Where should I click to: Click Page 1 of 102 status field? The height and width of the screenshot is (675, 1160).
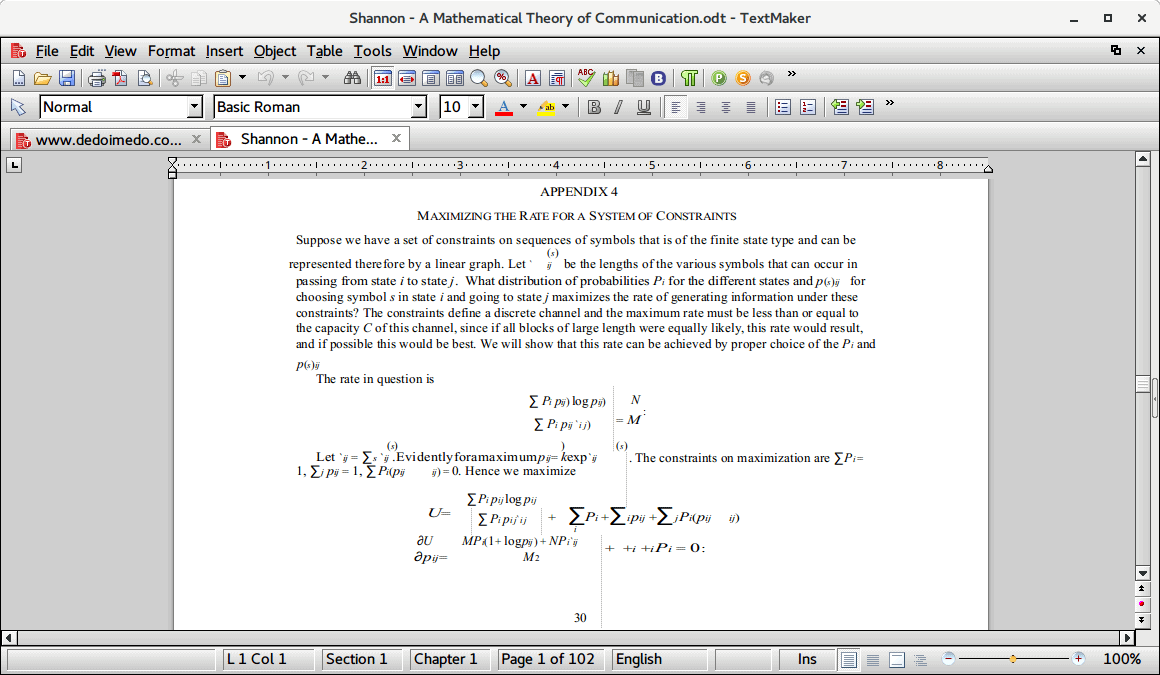(548, 659)
